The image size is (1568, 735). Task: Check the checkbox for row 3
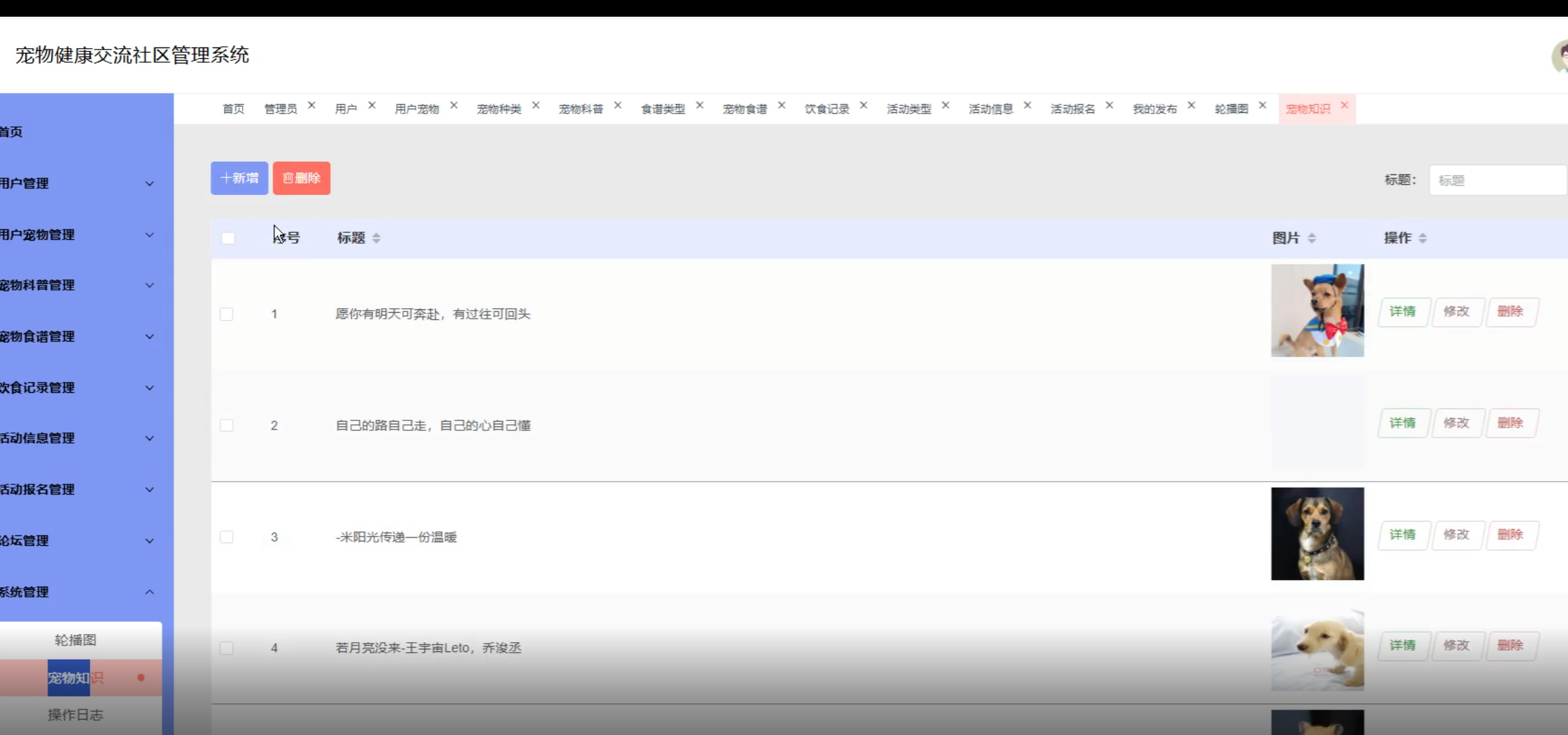[x=226, y=537]
